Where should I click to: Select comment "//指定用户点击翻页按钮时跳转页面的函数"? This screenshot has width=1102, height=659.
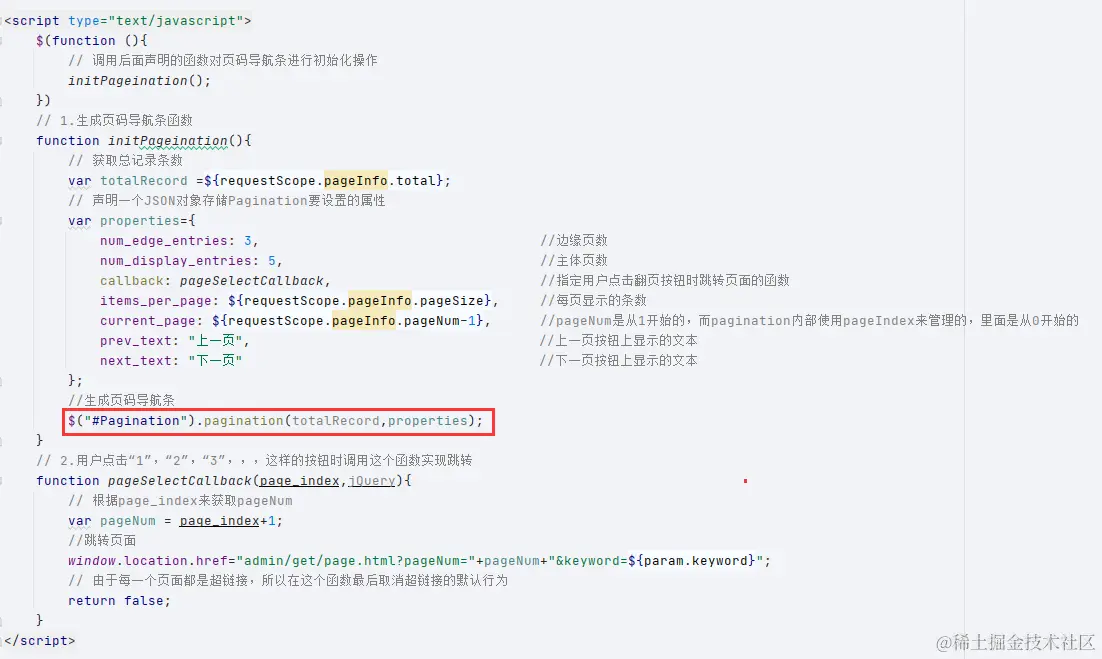[x=665, y=280]
